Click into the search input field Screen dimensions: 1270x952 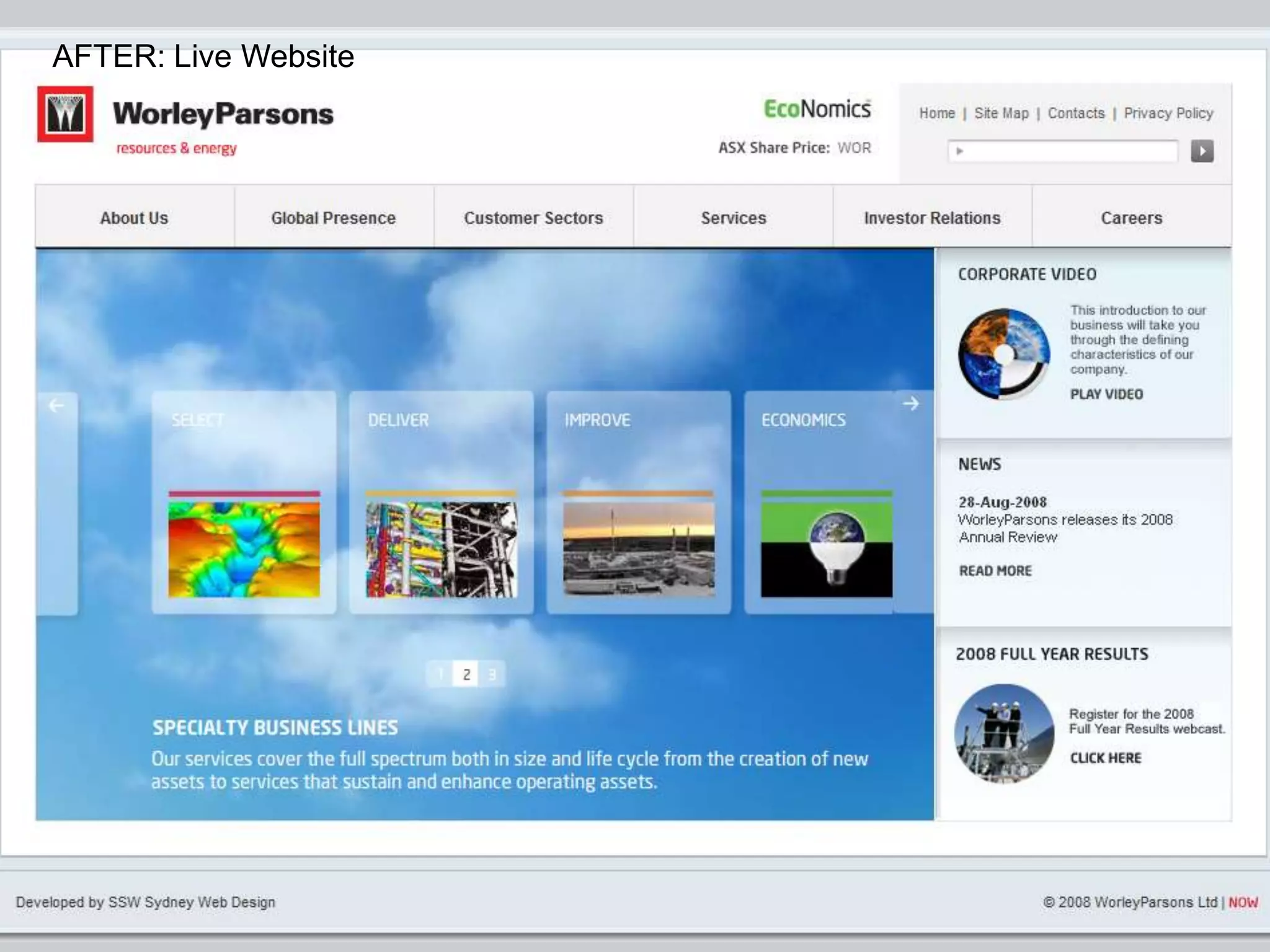[x=1063, y=151]
